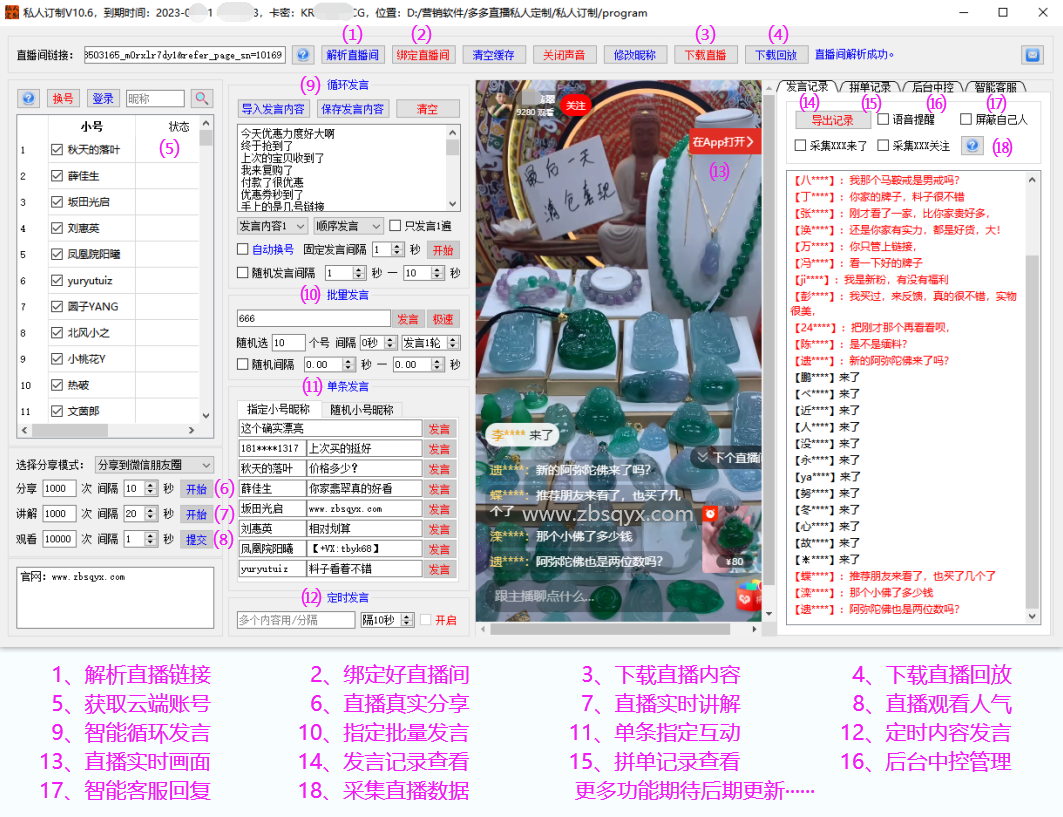The height and width of the screenshot is (817, 1063).
Task: Click the magnifier search icon beside nickname field
Action: click(202, 98)
